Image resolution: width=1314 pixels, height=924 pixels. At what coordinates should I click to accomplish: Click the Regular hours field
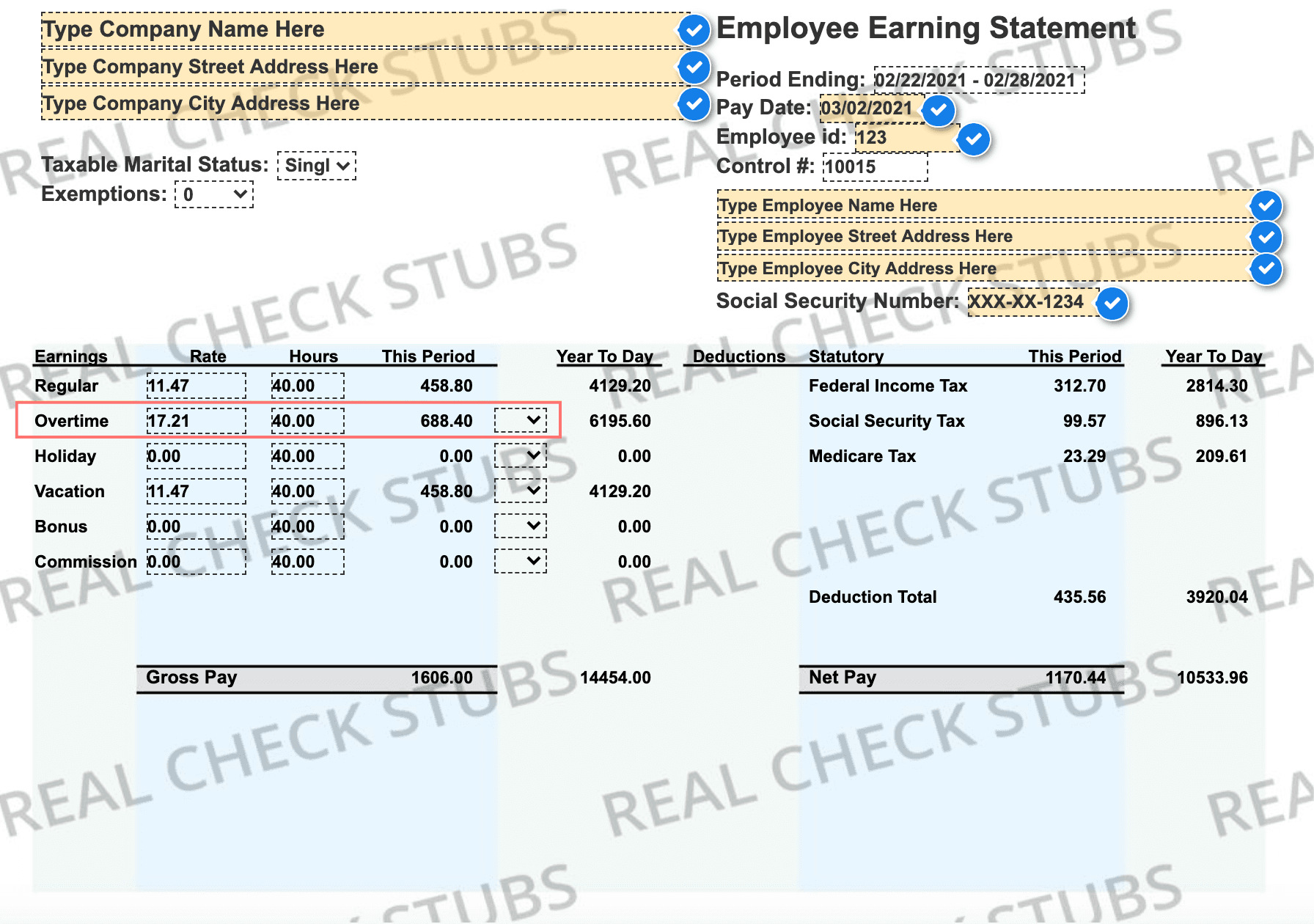point(308,386)
